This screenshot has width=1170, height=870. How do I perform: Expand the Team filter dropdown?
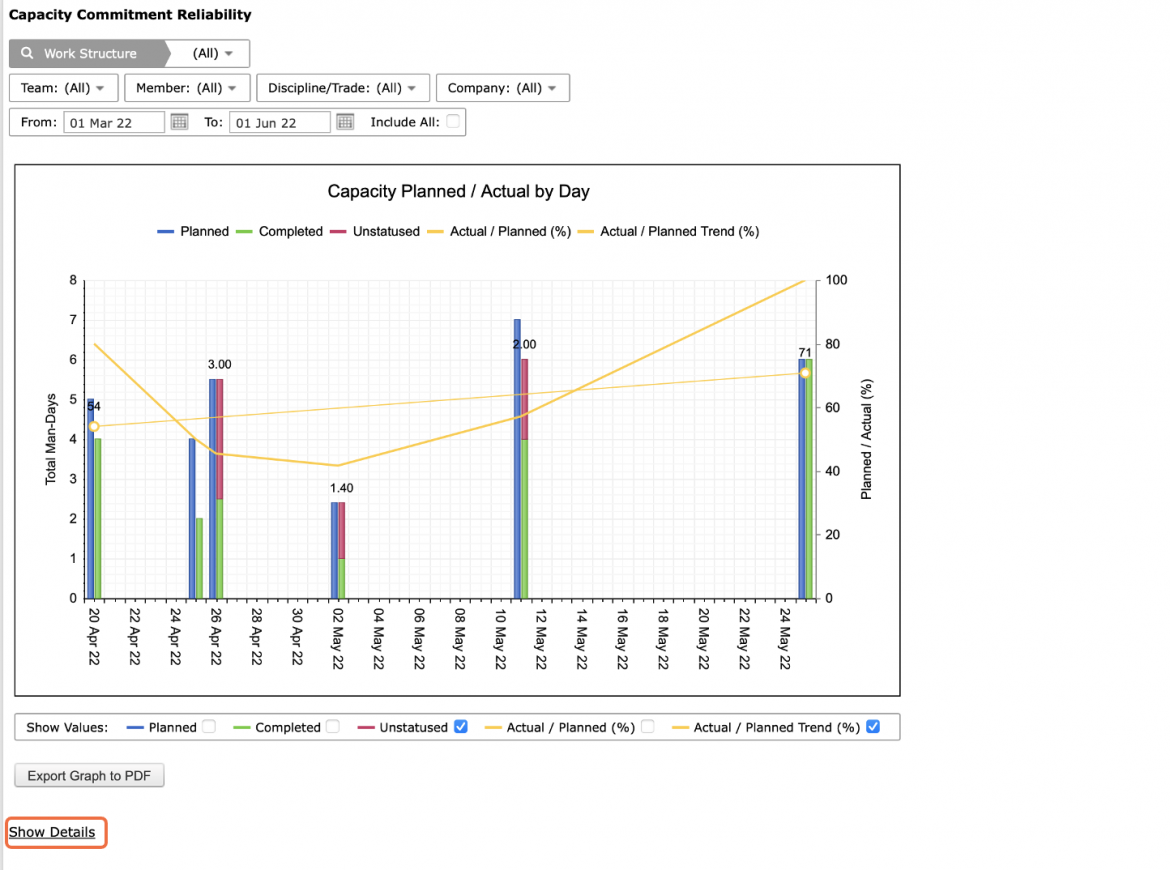coord(63,88)
